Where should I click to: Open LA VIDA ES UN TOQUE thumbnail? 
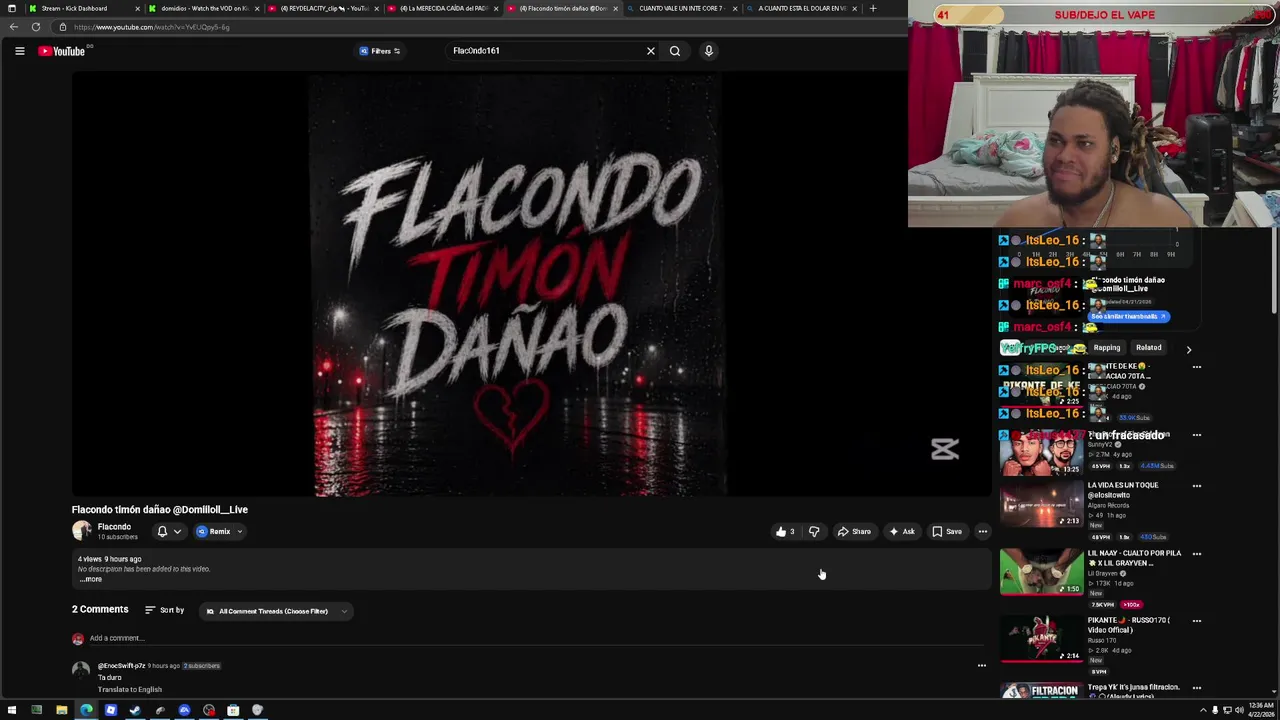1041,506
